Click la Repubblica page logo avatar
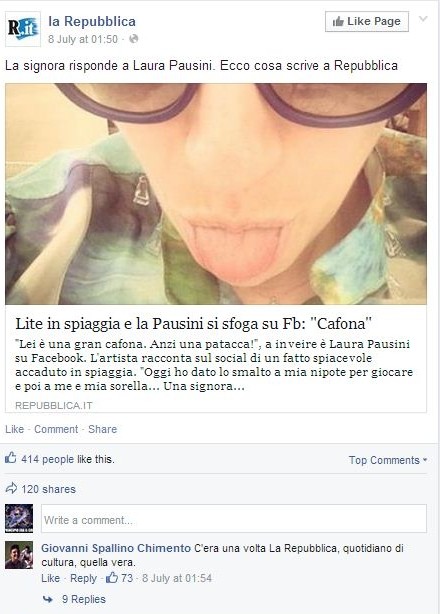The width and height of the screenshot is (440, 614). click(x=23, y=29)
